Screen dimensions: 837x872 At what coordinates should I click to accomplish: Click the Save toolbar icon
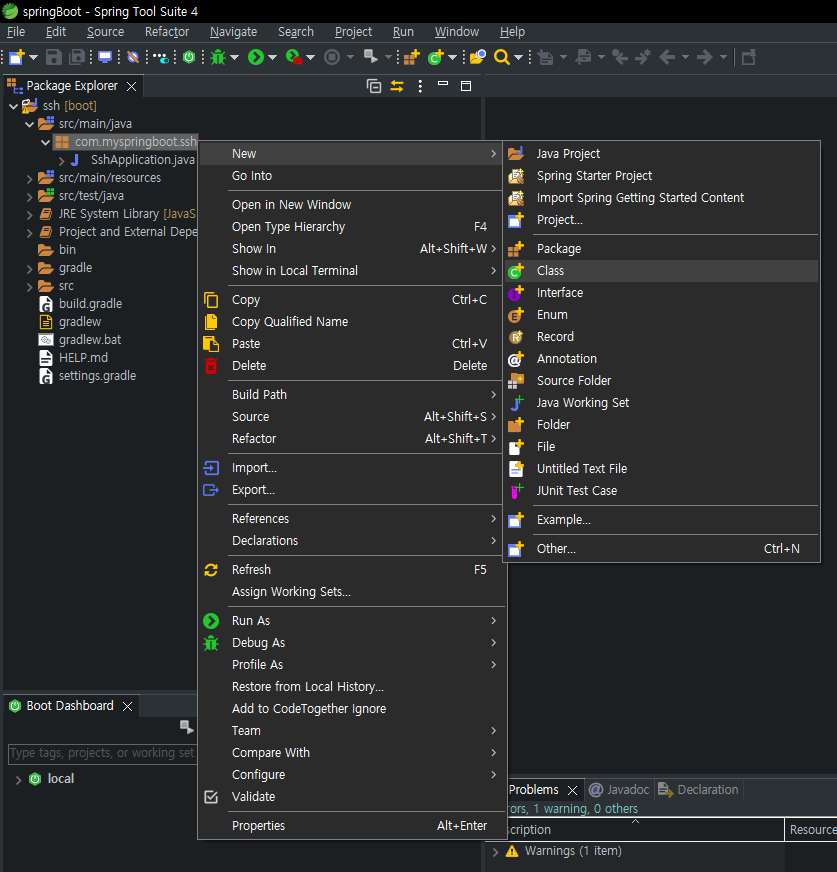pos(53,57)
